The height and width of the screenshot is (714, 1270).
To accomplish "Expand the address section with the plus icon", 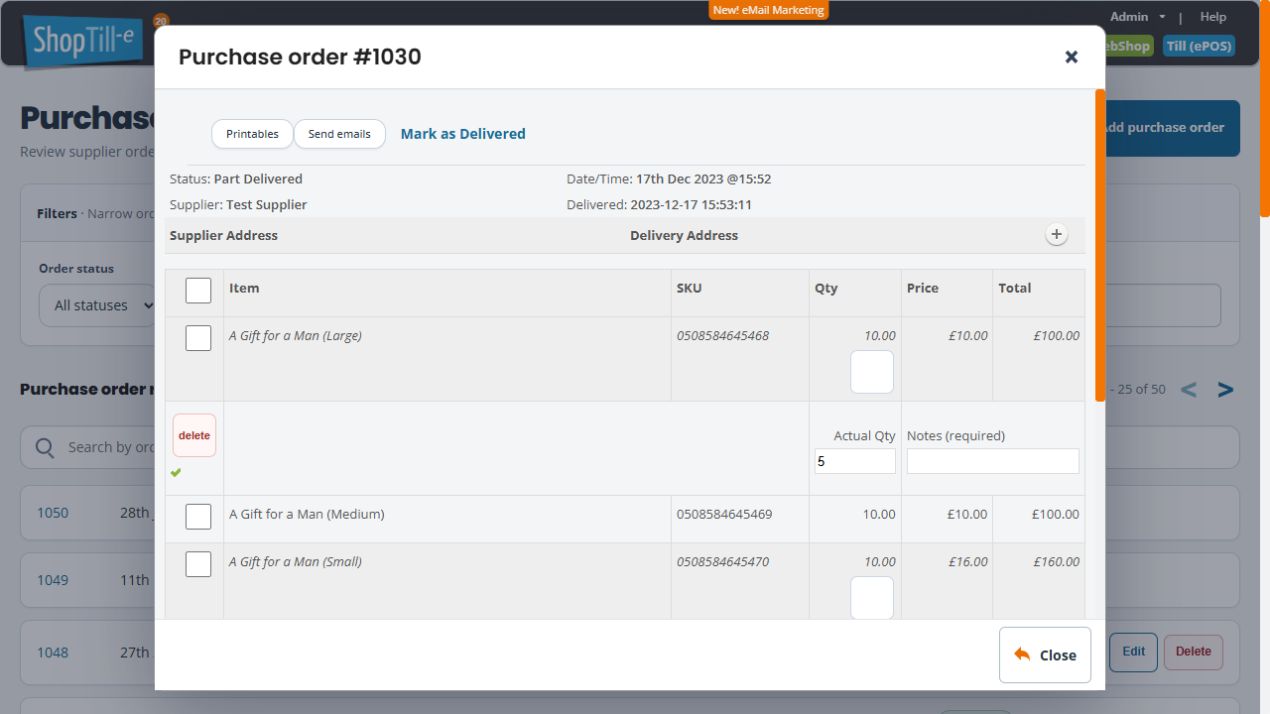I will pyautogui.click(x=1056, y=235).
